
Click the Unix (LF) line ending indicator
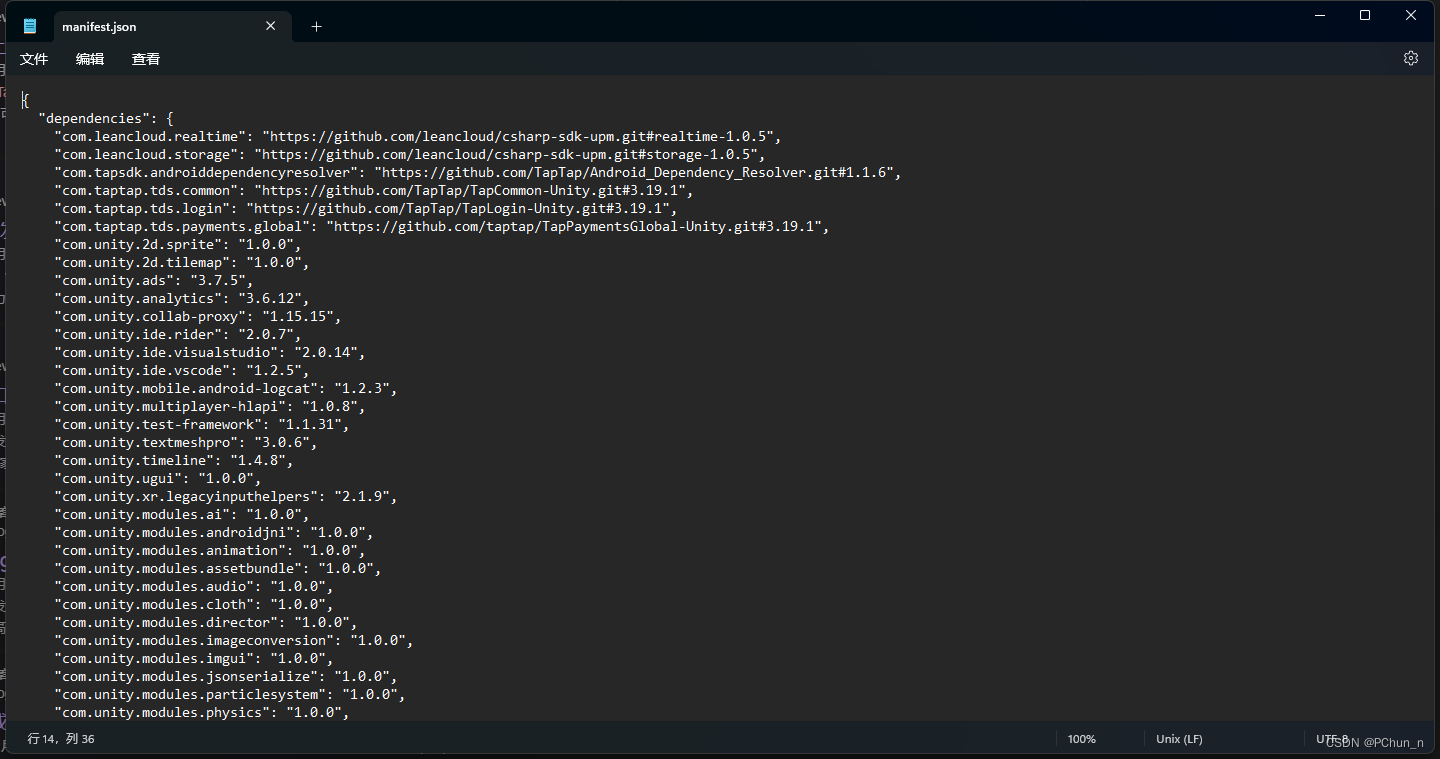pyautogui.click(x=1179, y=739)
